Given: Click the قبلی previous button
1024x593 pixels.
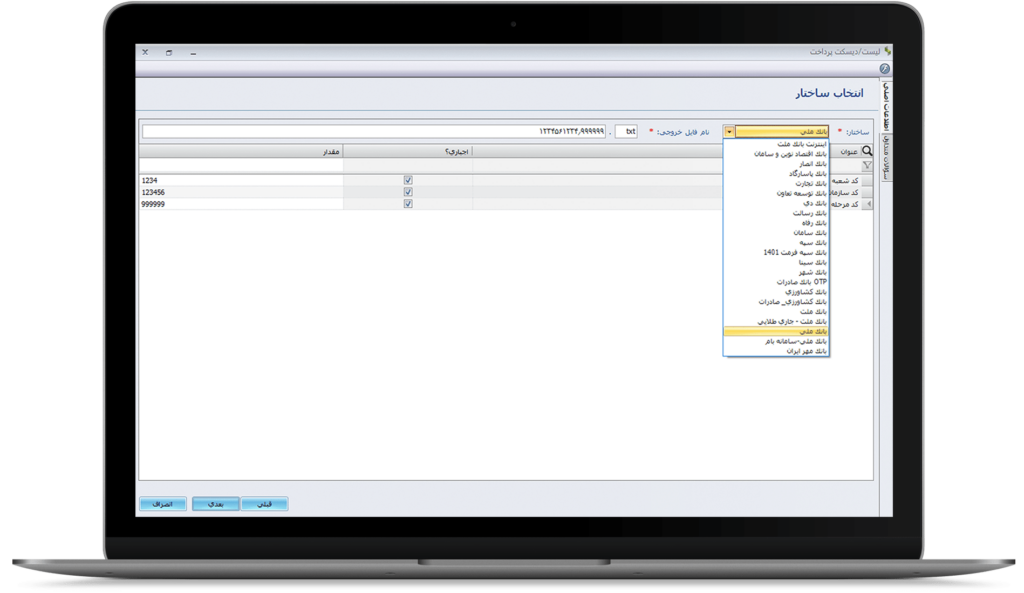Looking at the screenshot, I should click(264, 504).
